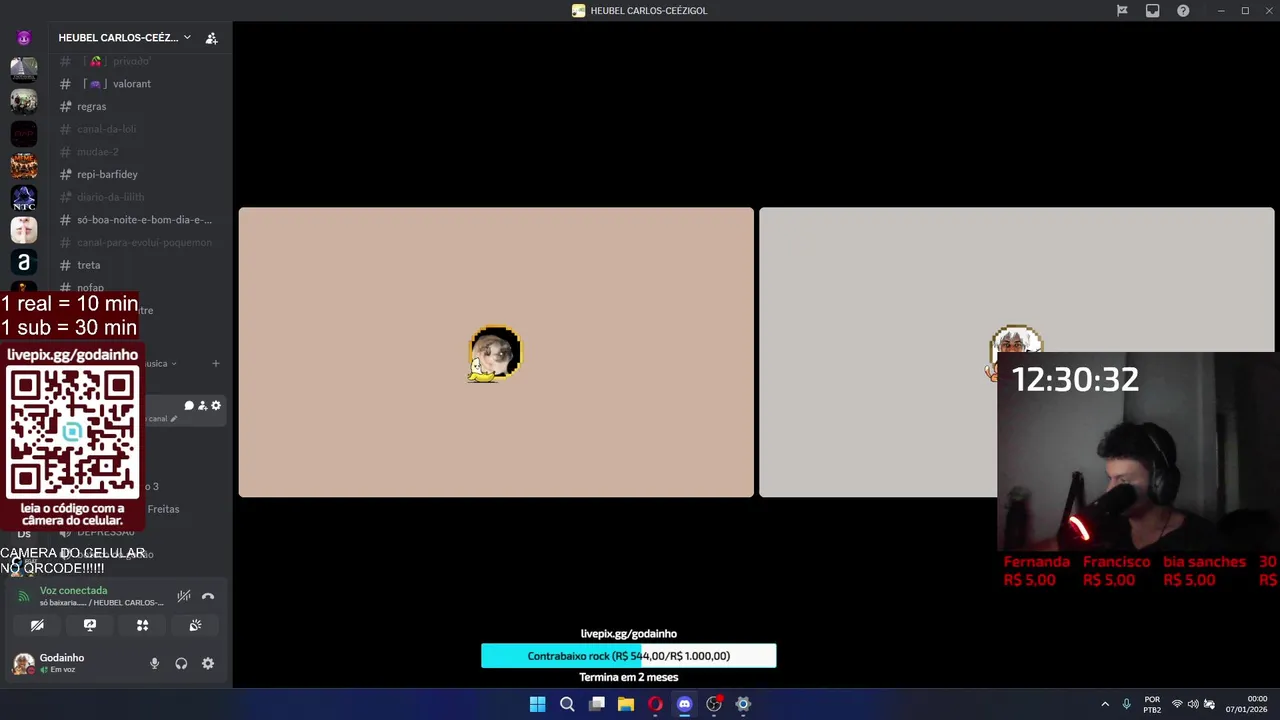Click left participant's avatar
The width and height of the screenshot is (1280, 720).
[495, 353]
